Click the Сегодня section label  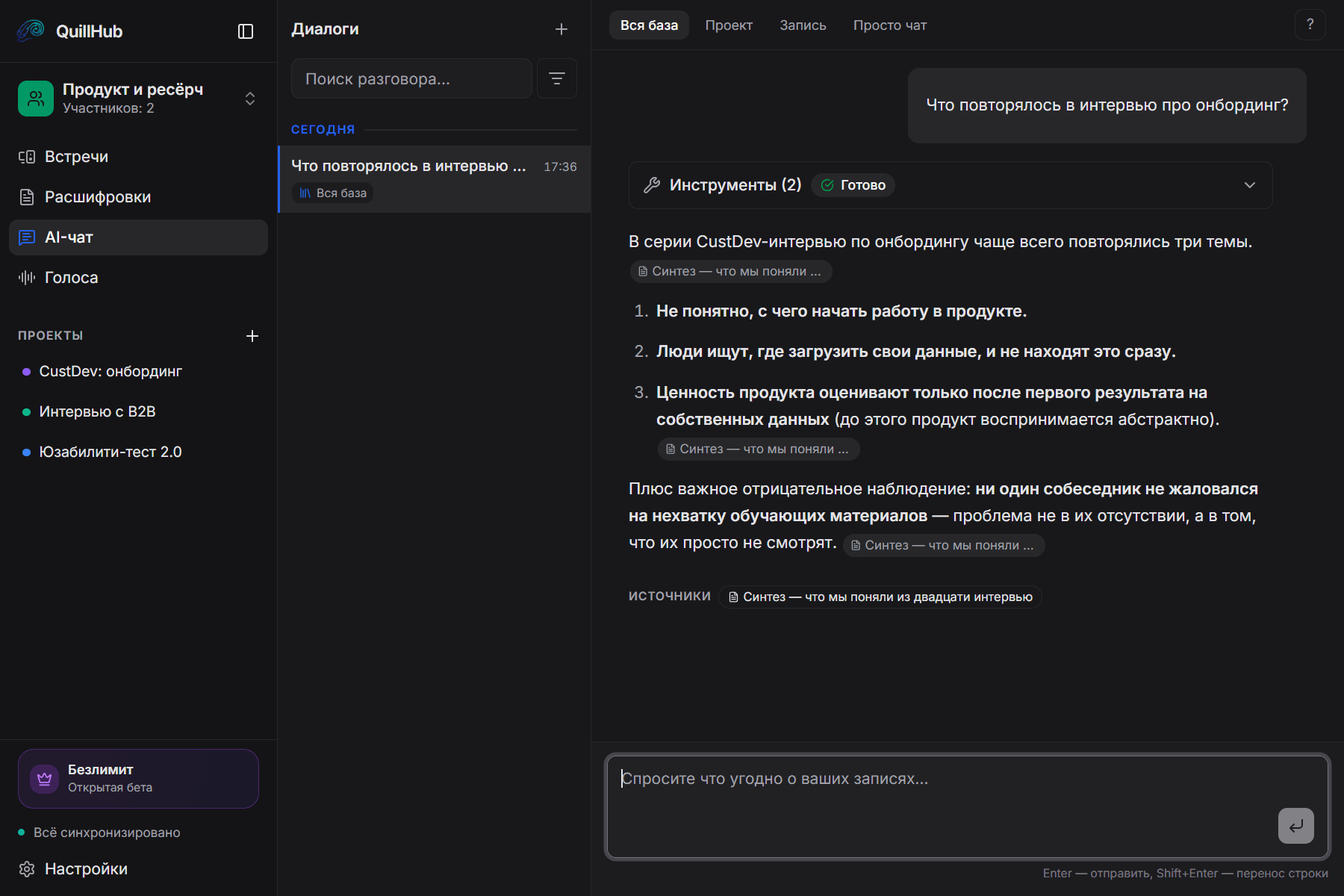click(323, 129)
